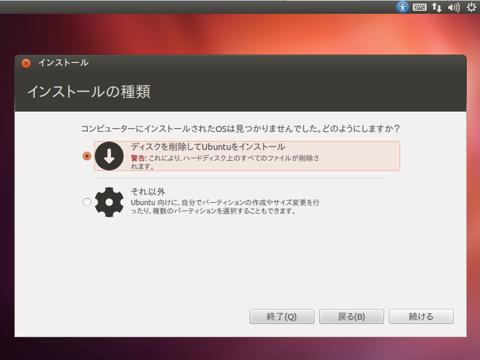Screen dimensions: 480x360
Task: Click the partition description text under それ以外
Action: pos(225,207)
